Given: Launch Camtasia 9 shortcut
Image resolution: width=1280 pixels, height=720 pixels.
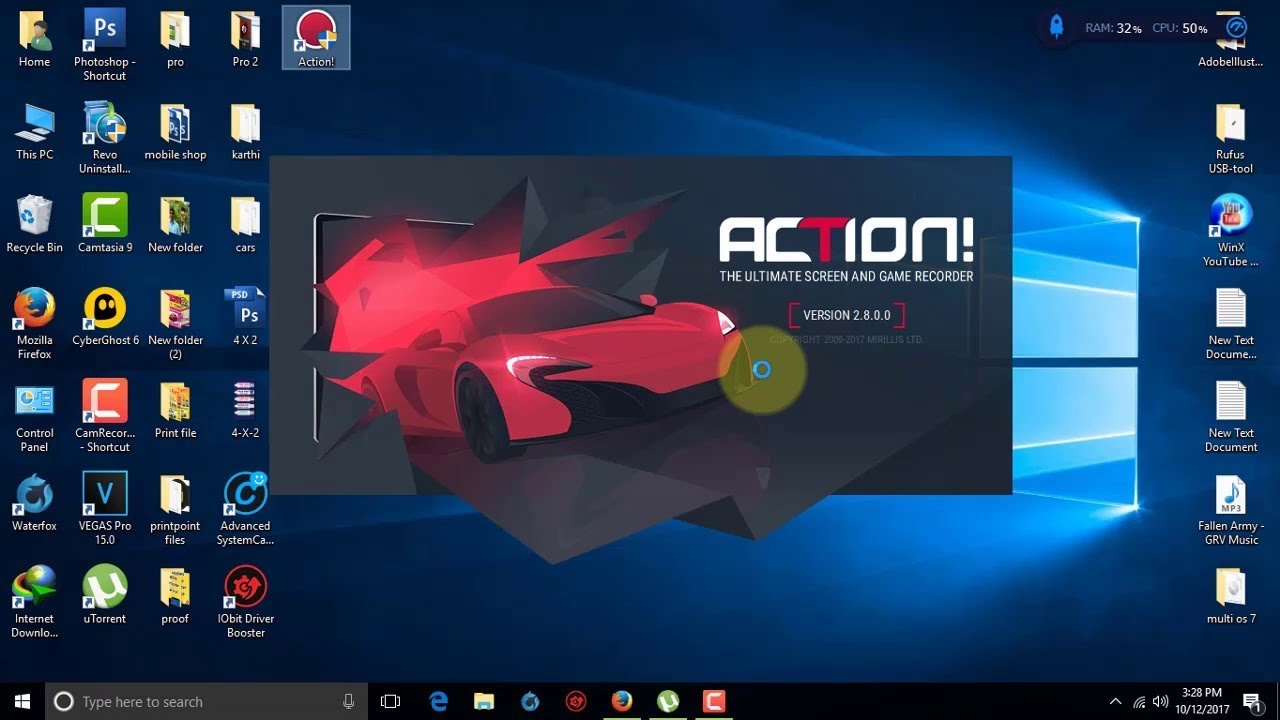Looking at the screenshot, I should 105,224.
